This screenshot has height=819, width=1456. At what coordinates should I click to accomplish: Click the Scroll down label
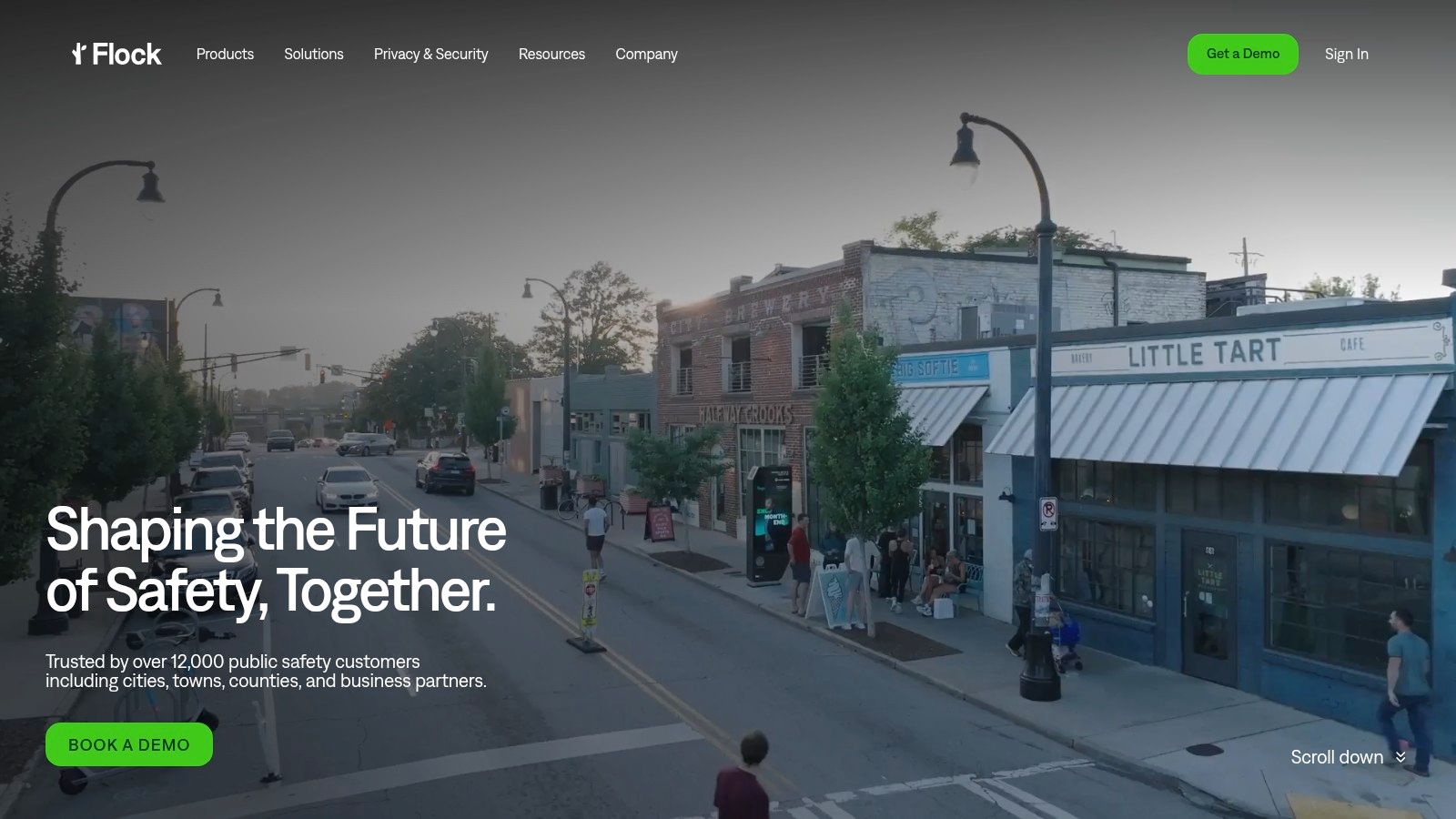click(x=1336, y=757)
